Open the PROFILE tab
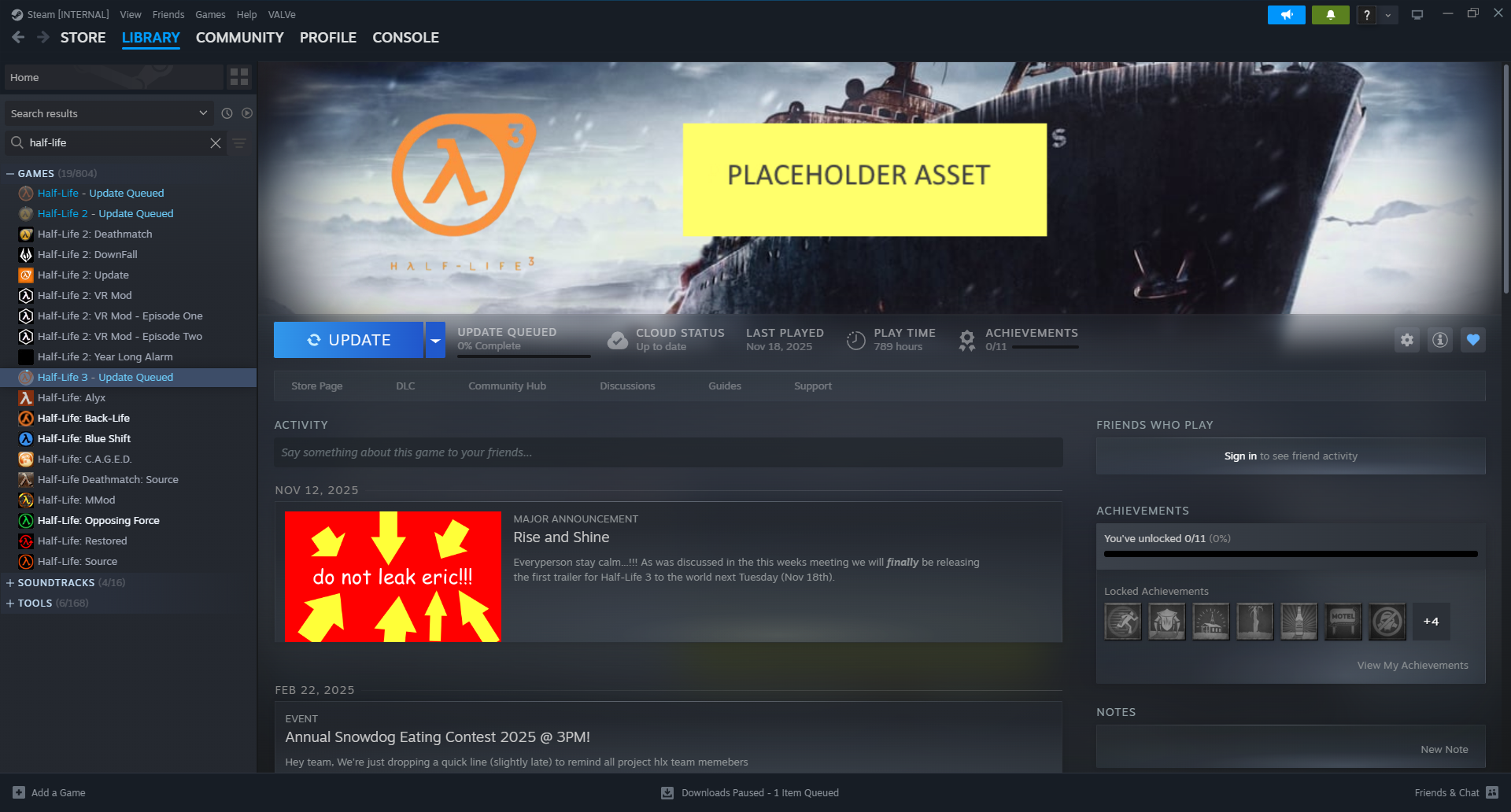 (x=328, y=38)
